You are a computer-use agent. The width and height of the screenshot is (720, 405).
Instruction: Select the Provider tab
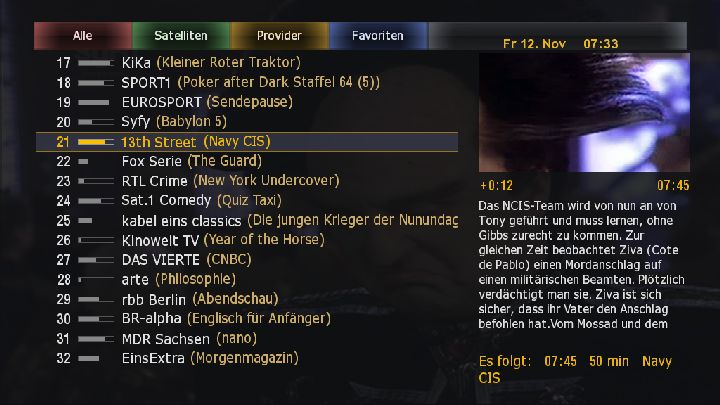point(279,35)
